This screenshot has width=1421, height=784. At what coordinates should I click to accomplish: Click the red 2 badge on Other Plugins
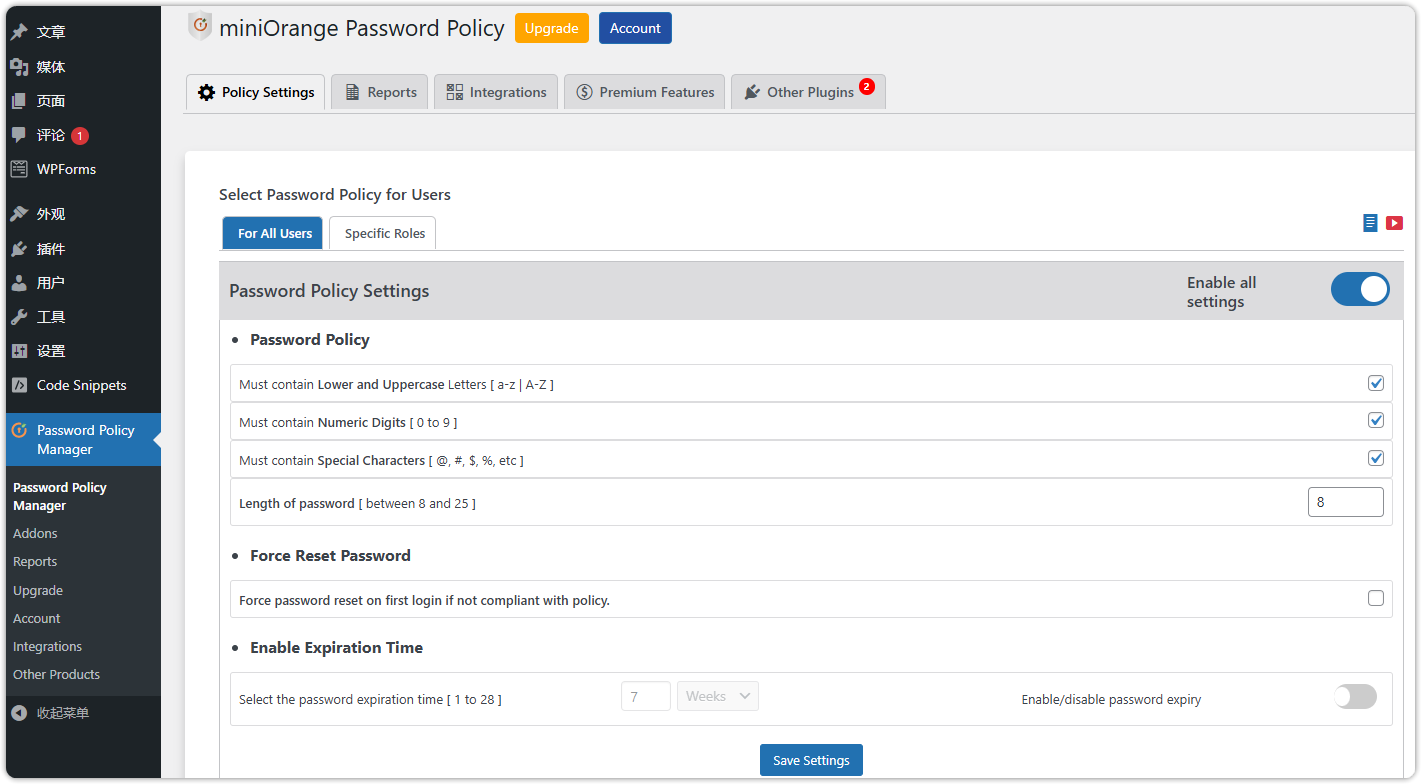[866, 86]
